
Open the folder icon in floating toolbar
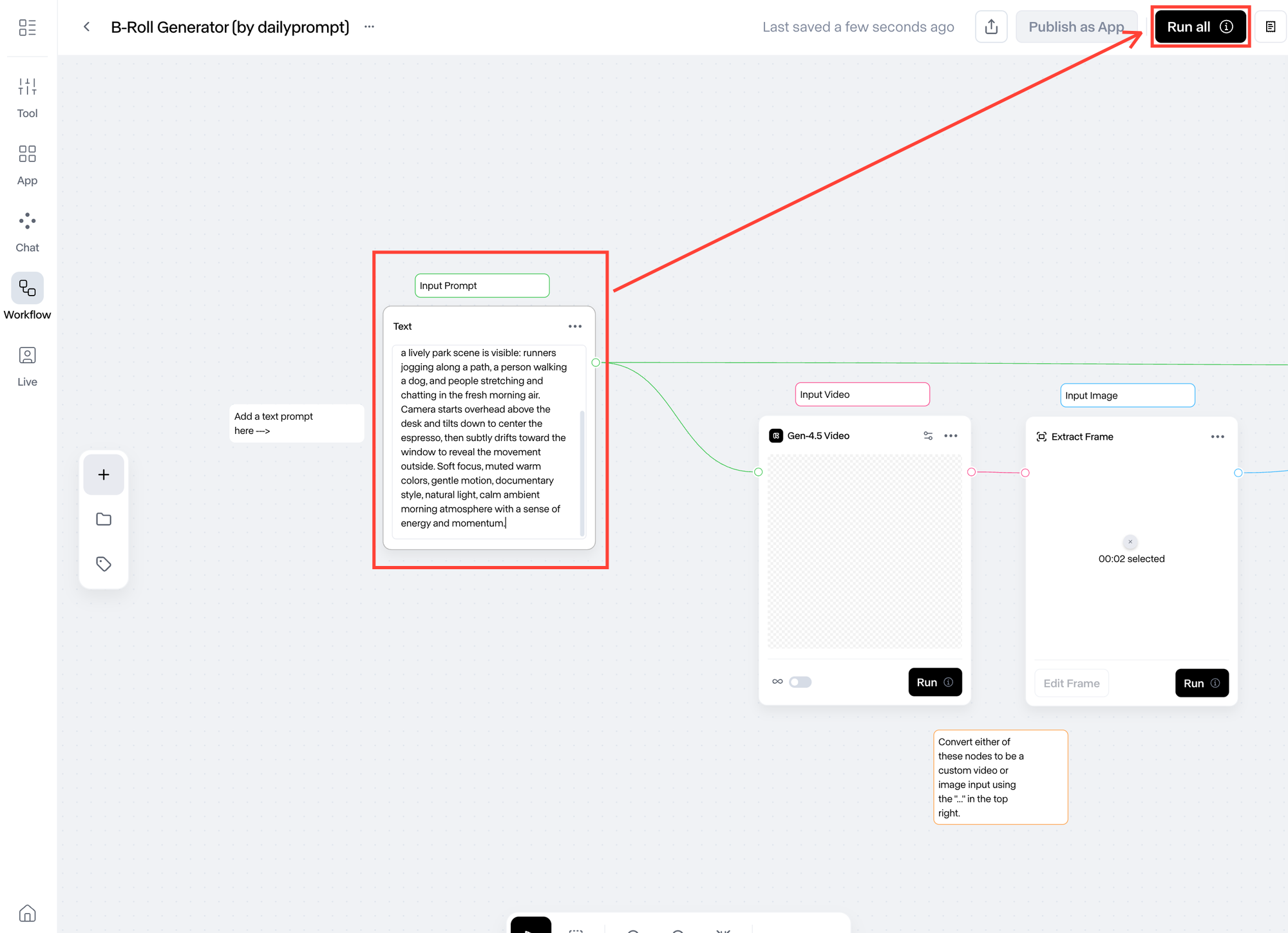click(104, 519)
